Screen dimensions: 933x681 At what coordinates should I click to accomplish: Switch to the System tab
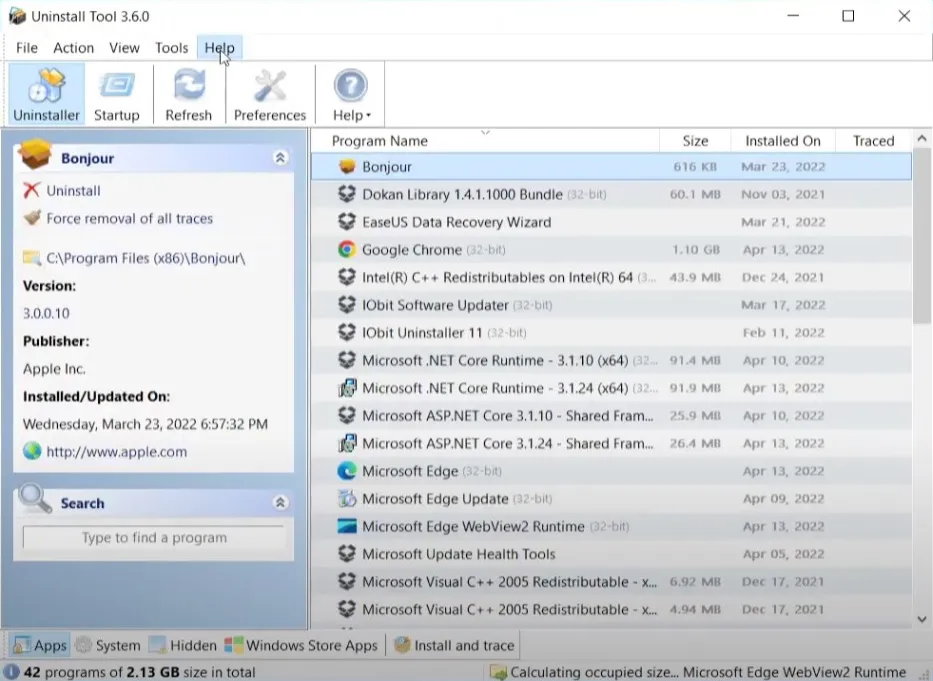click(x=108, y=645)
